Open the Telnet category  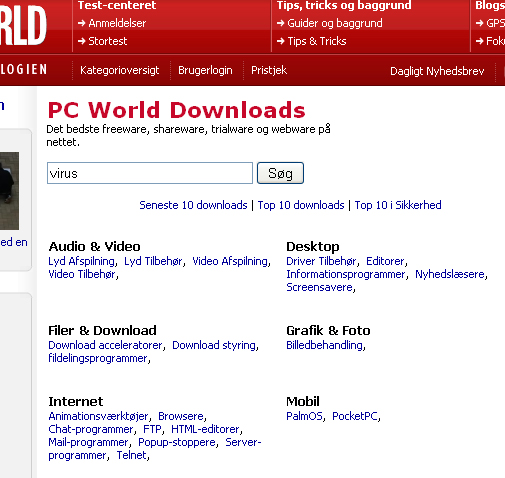coord(131,455)
